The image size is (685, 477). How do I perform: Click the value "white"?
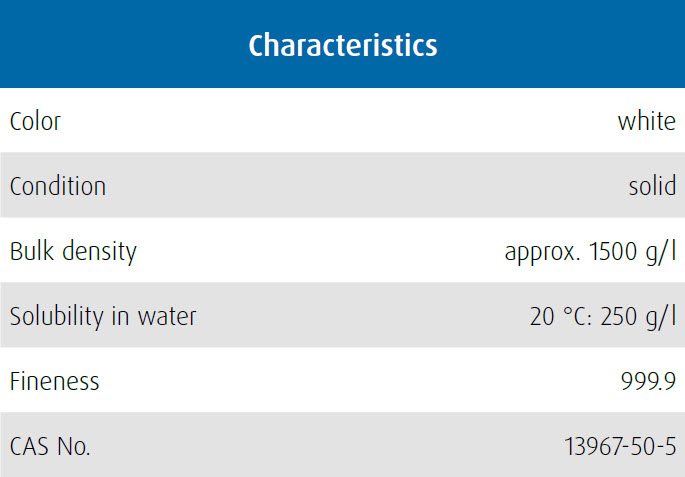click(x=647, y=122)
